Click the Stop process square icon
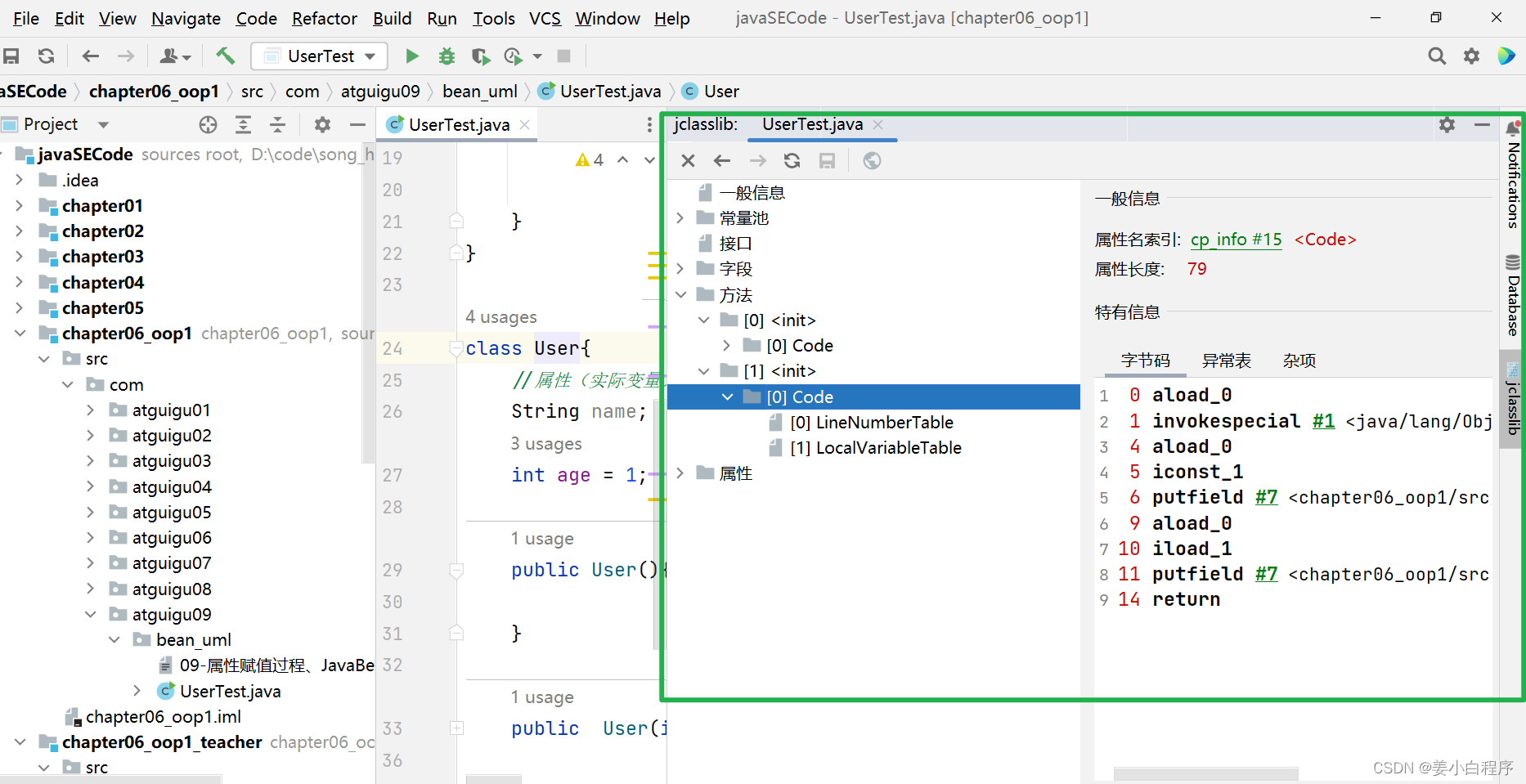 [563, 56]
